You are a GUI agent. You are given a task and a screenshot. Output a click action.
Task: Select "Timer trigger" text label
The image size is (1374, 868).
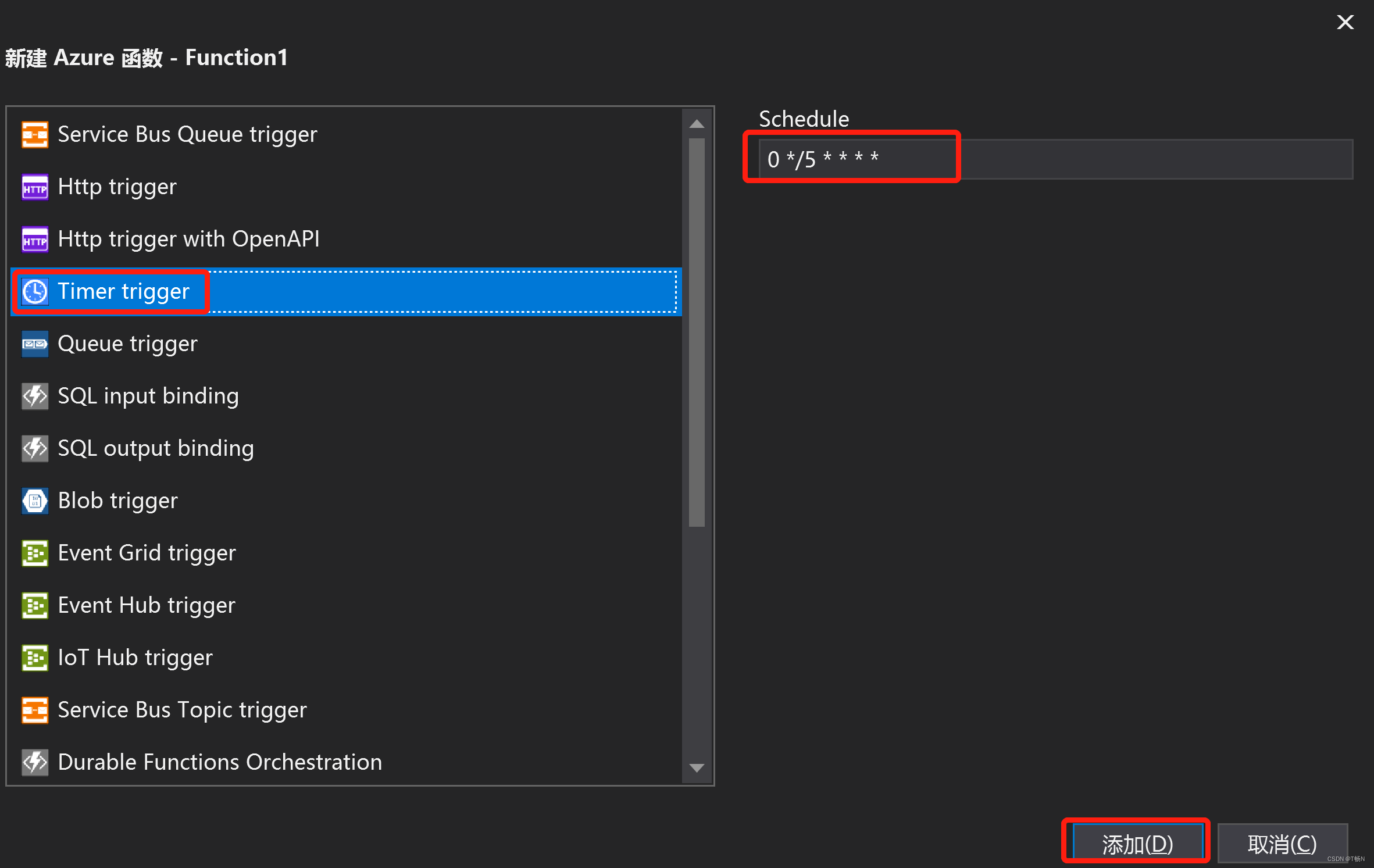[x=124, y=292]
